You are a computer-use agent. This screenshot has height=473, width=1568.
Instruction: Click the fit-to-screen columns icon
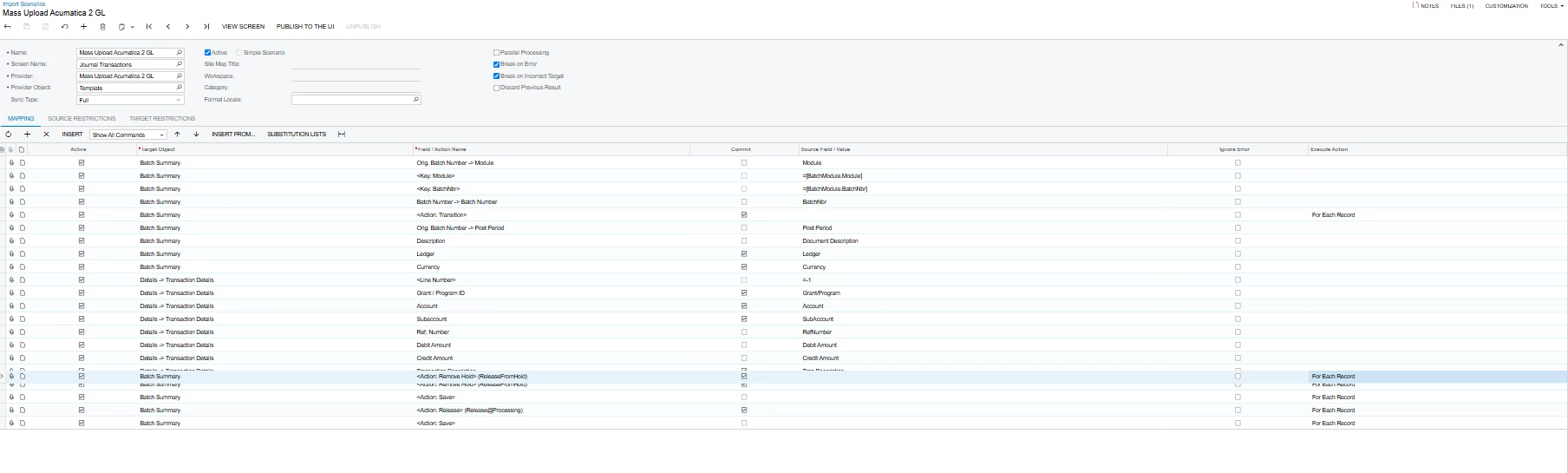click(x=342, y=135)
